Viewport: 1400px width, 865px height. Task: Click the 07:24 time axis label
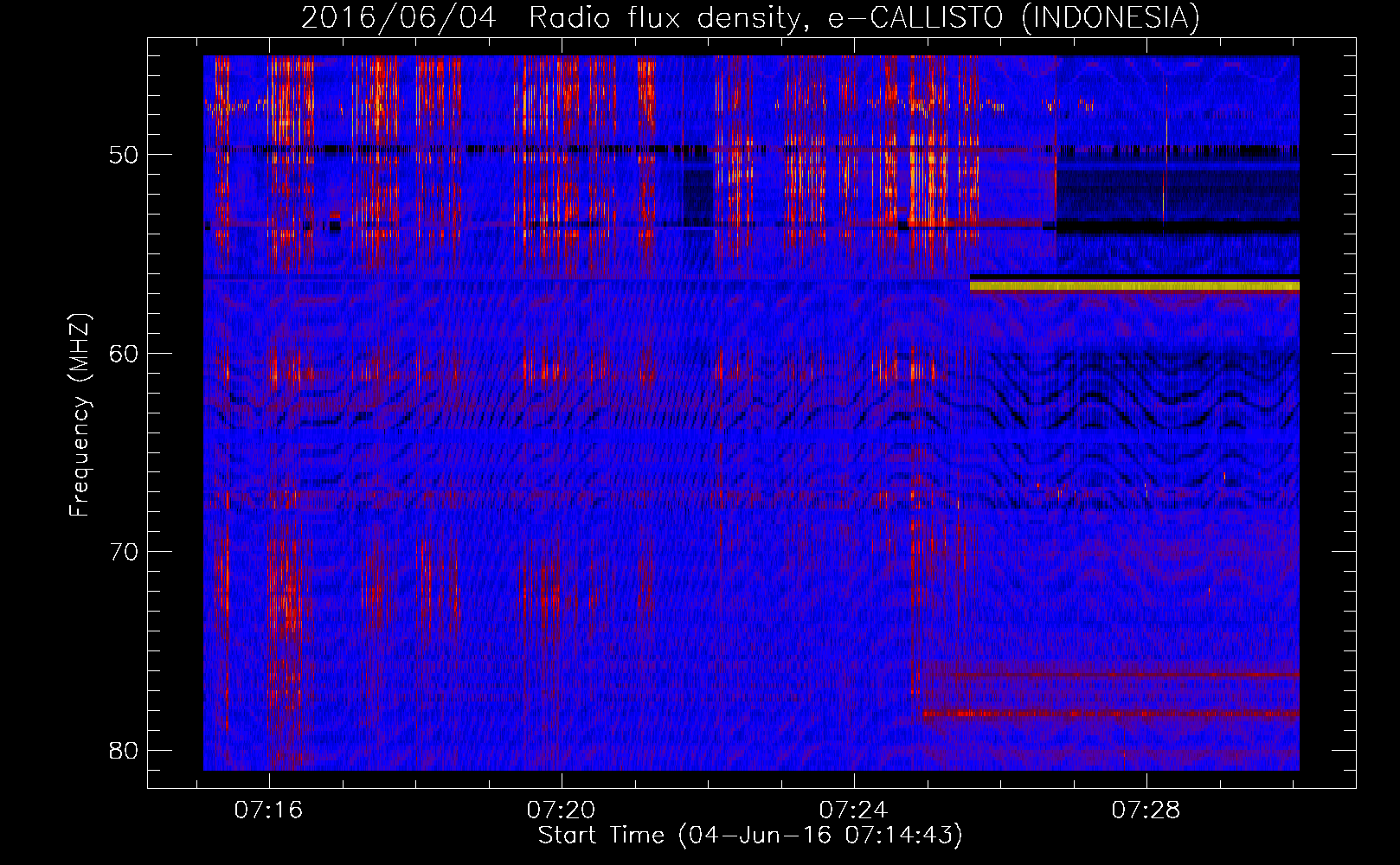pyautogui.click(x=854, y=811)
